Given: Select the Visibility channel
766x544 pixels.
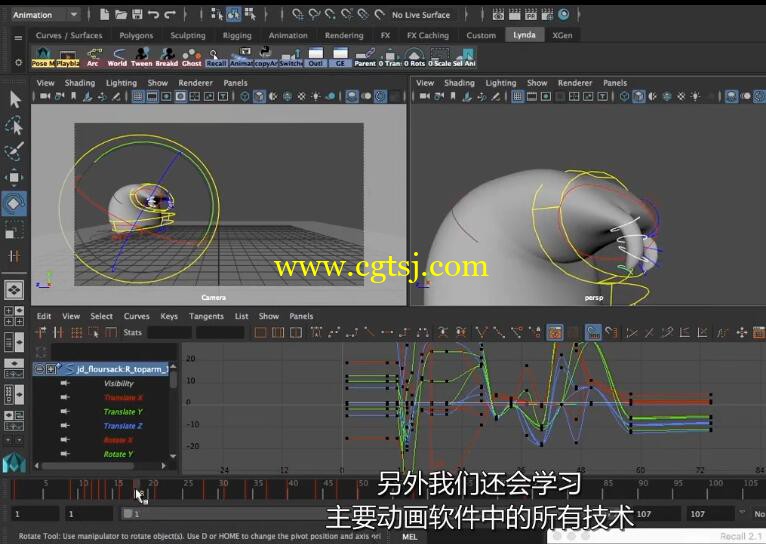Looking at the screenshot, I should 119,383.
